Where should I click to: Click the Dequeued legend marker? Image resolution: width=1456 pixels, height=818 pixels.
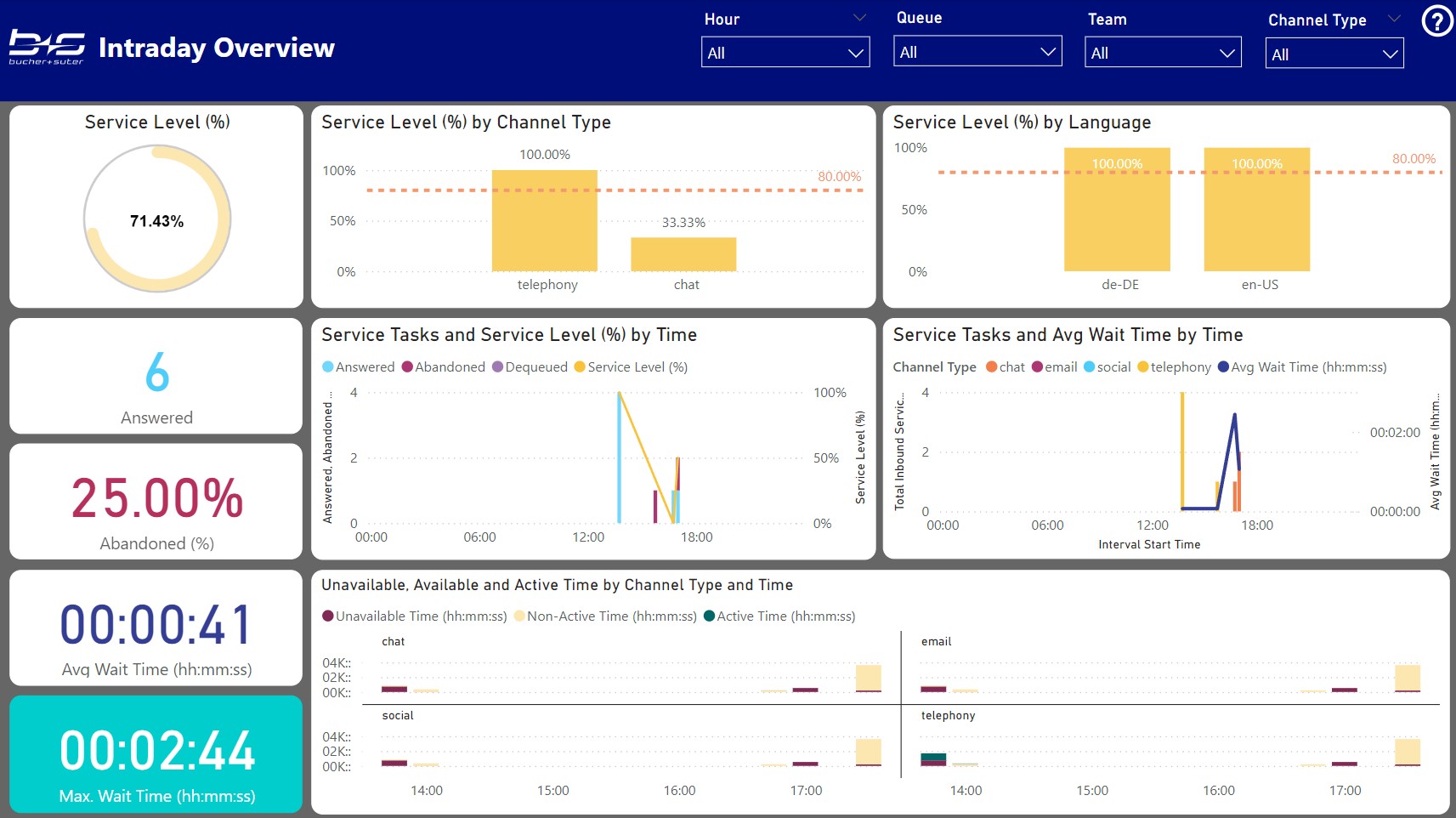pos(498,367)
